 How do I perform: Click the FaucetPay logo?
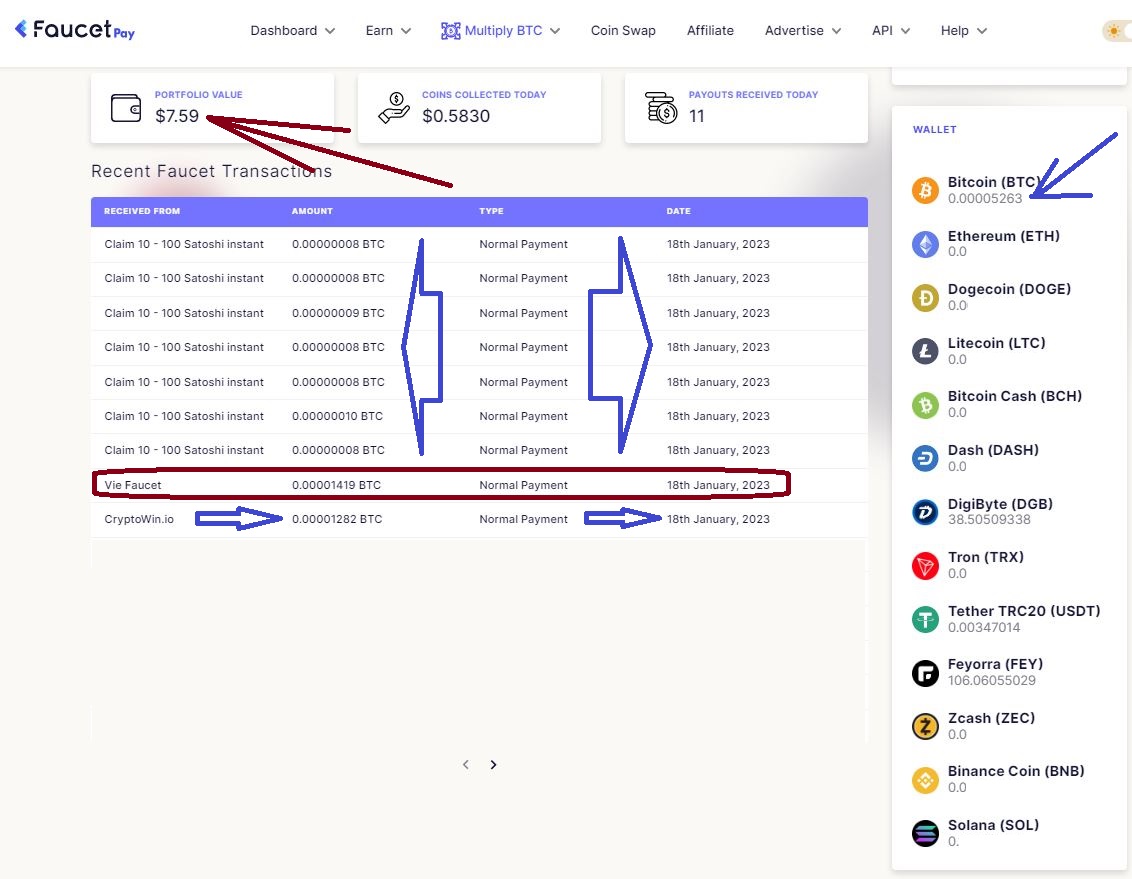74,30
